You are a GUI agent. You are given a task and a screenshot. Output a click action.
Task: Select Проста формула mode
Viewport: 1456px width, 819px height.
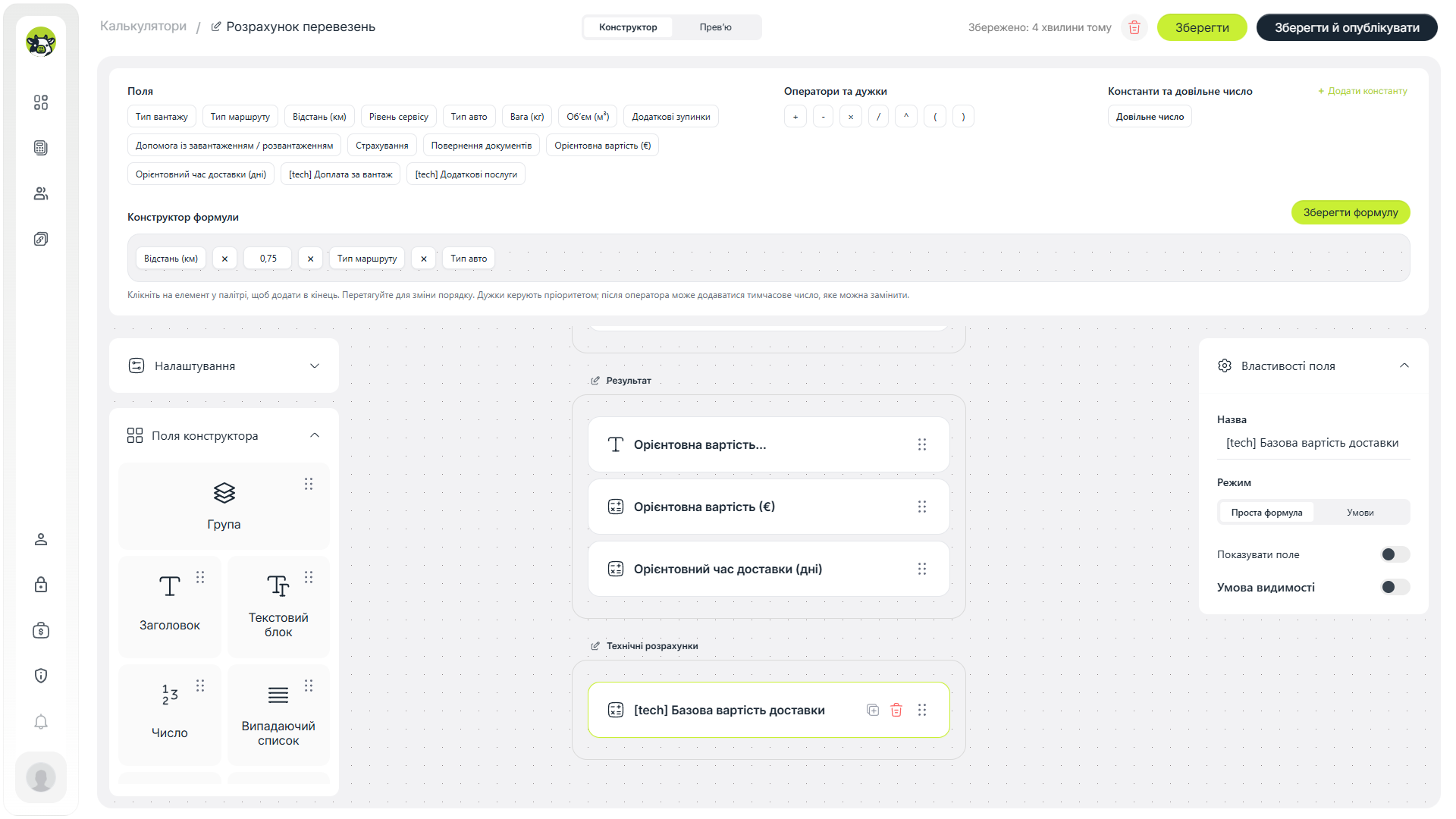coord(1266,513)
